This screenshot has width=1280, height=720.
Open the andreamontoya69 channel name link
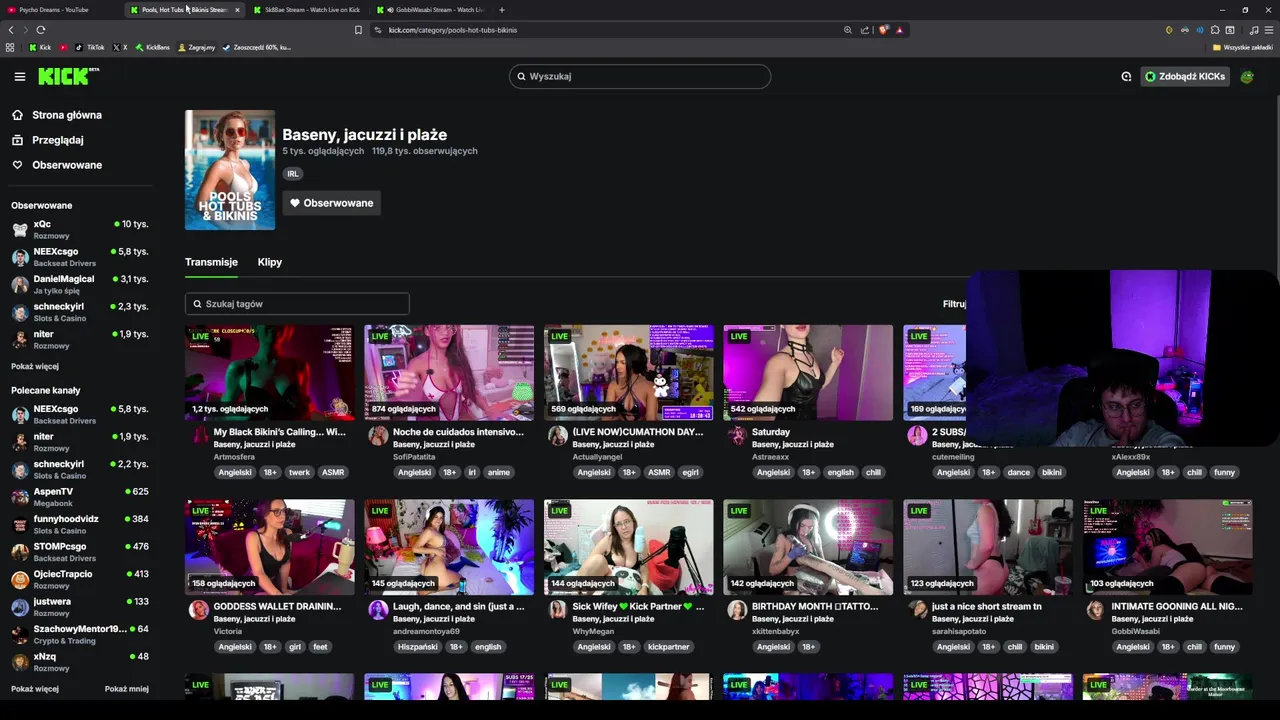click(x=426, y=632)
